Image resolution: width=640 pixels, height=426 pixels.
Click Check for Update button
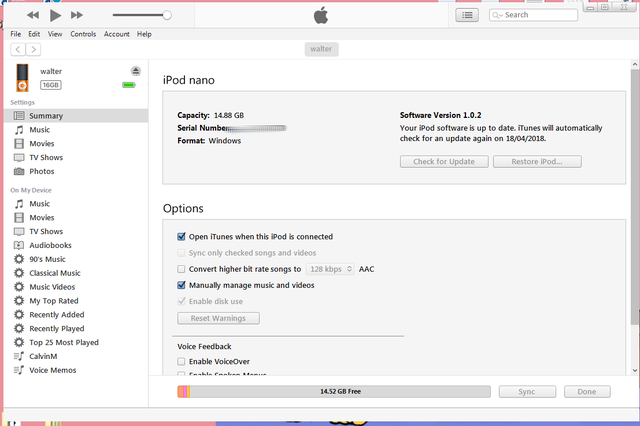444,162
